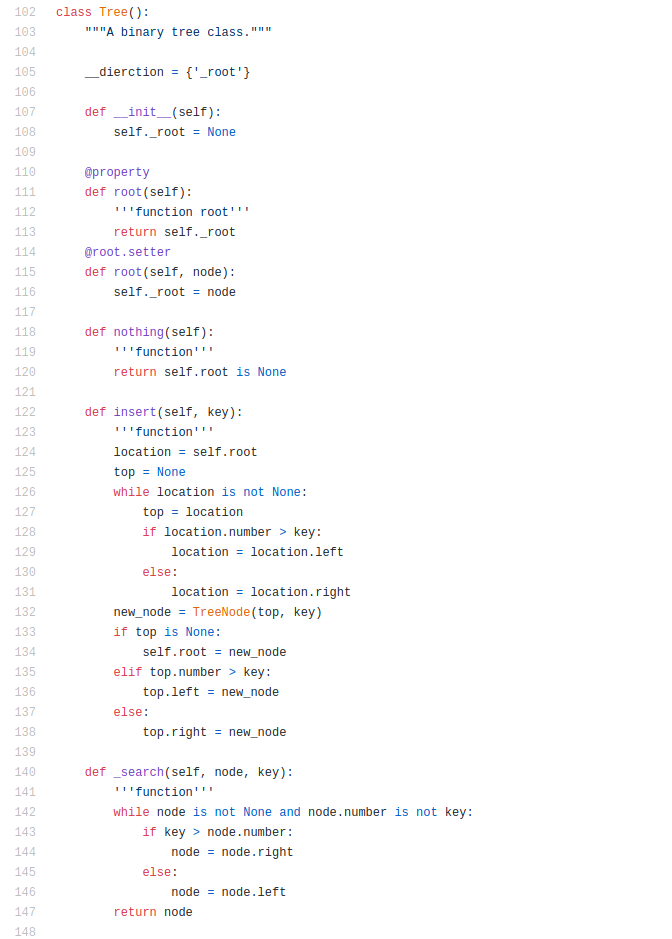Click the 'while node is not None and' line
Screen dimensions: 672x939
[293, 812]
